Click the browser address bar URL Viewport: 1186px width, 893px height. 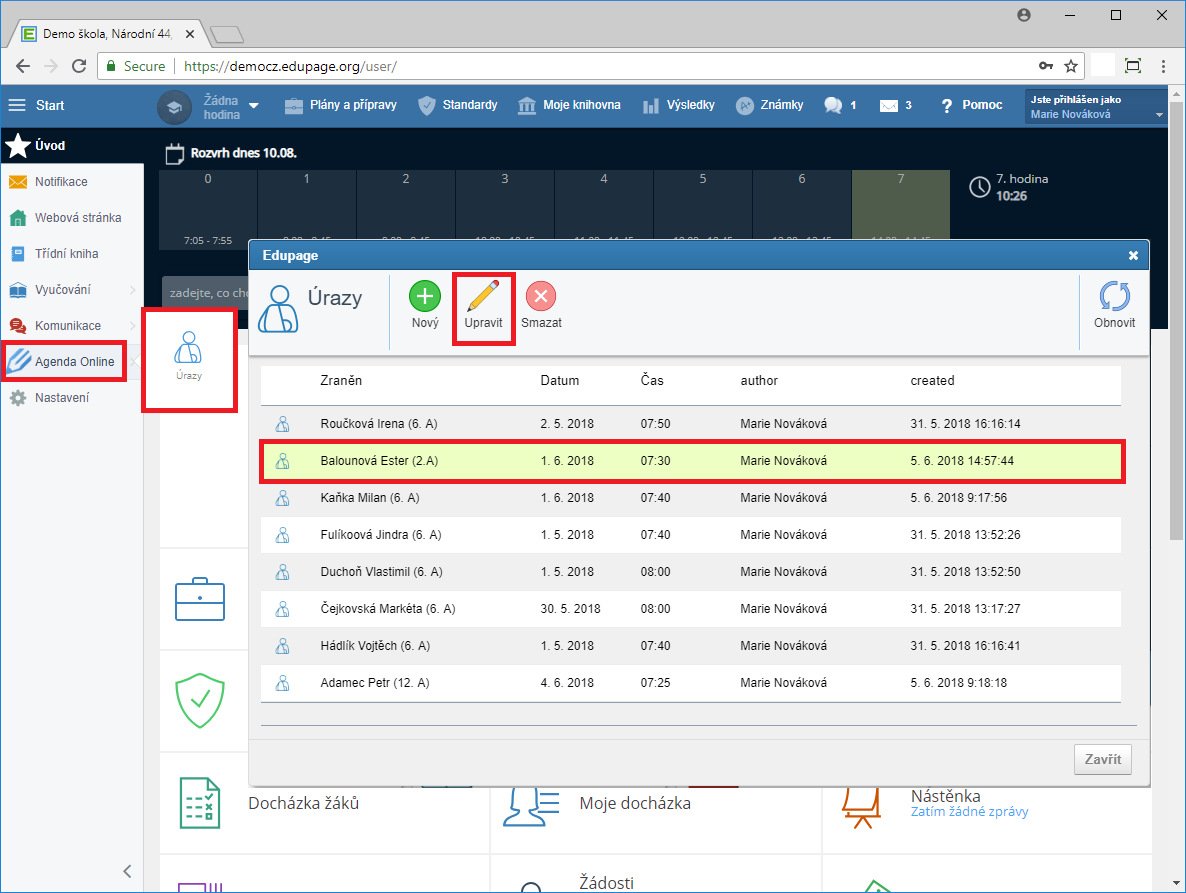(290, 67)
